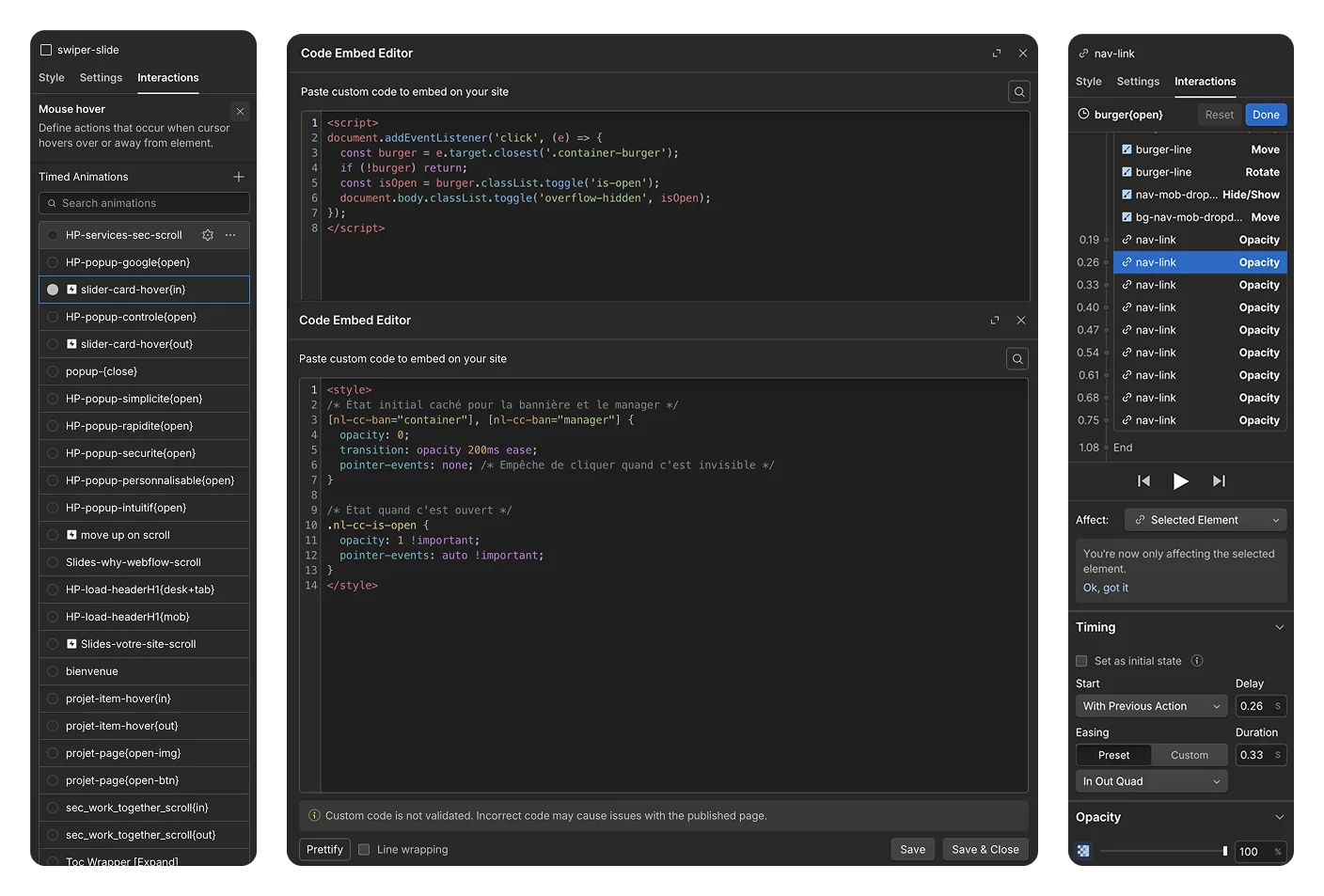Dismiss the notice with Ok, got it
The width and height of the screenshot is (1324, 896).
(1105, 587)
